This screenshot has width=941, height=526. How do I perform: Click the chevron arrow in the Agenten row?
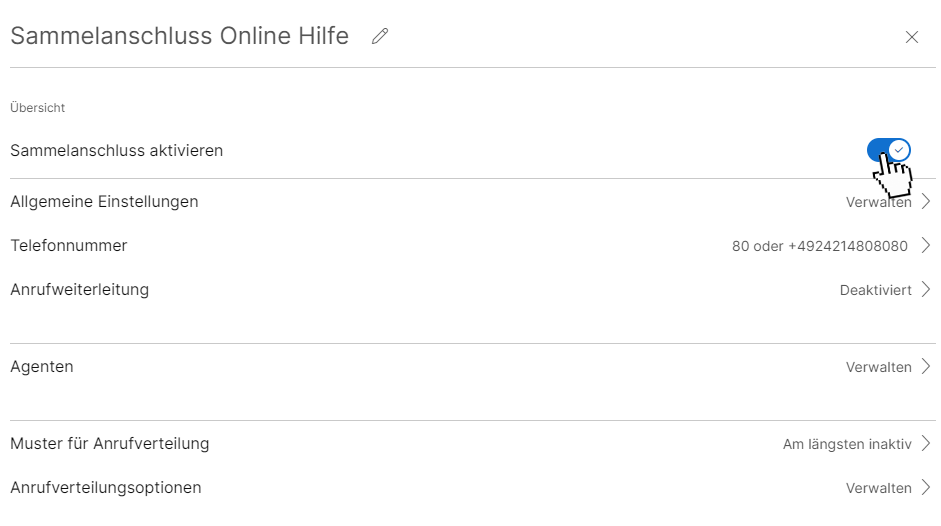[926, 367]
